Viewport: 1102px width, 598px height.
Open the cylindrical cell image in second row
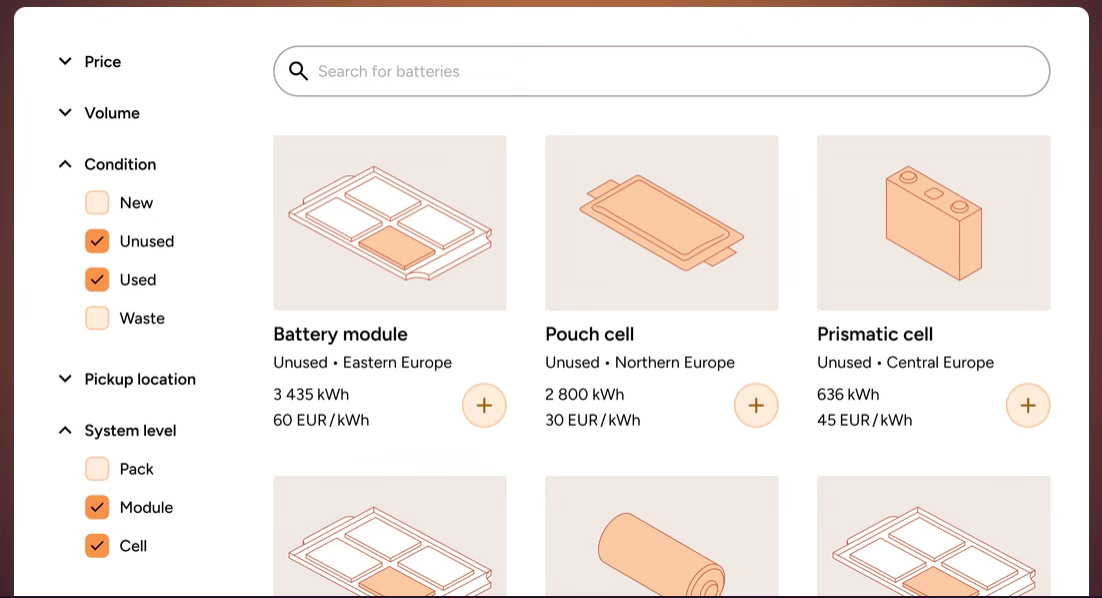coord(662,537)
